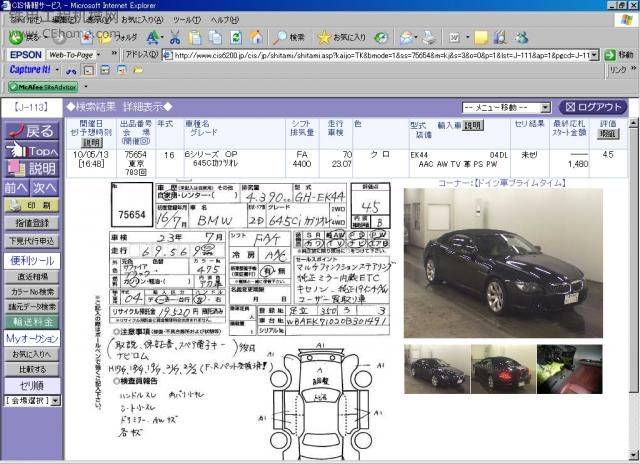Image resolution: width=640 pixels, height=464 pixels.
Task: Click the セリ順 sidebar button
Action: (x=32, y=386)
